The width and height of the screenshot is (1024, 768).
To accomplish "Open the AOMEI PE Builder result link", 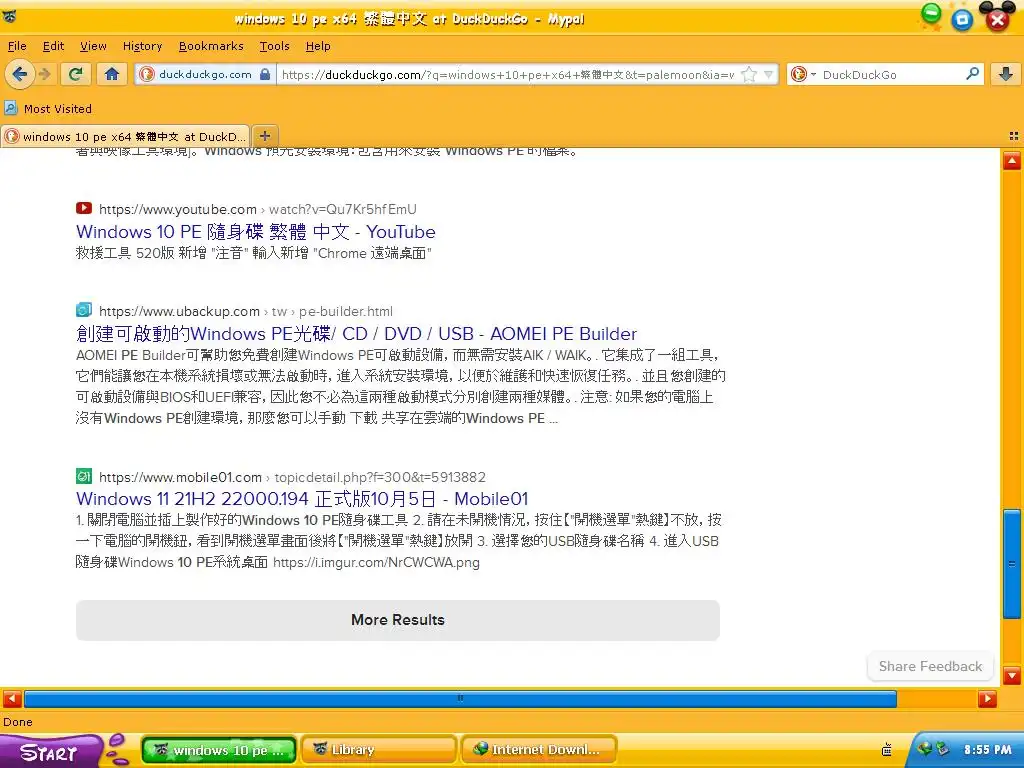I will (x=356, y=334).
